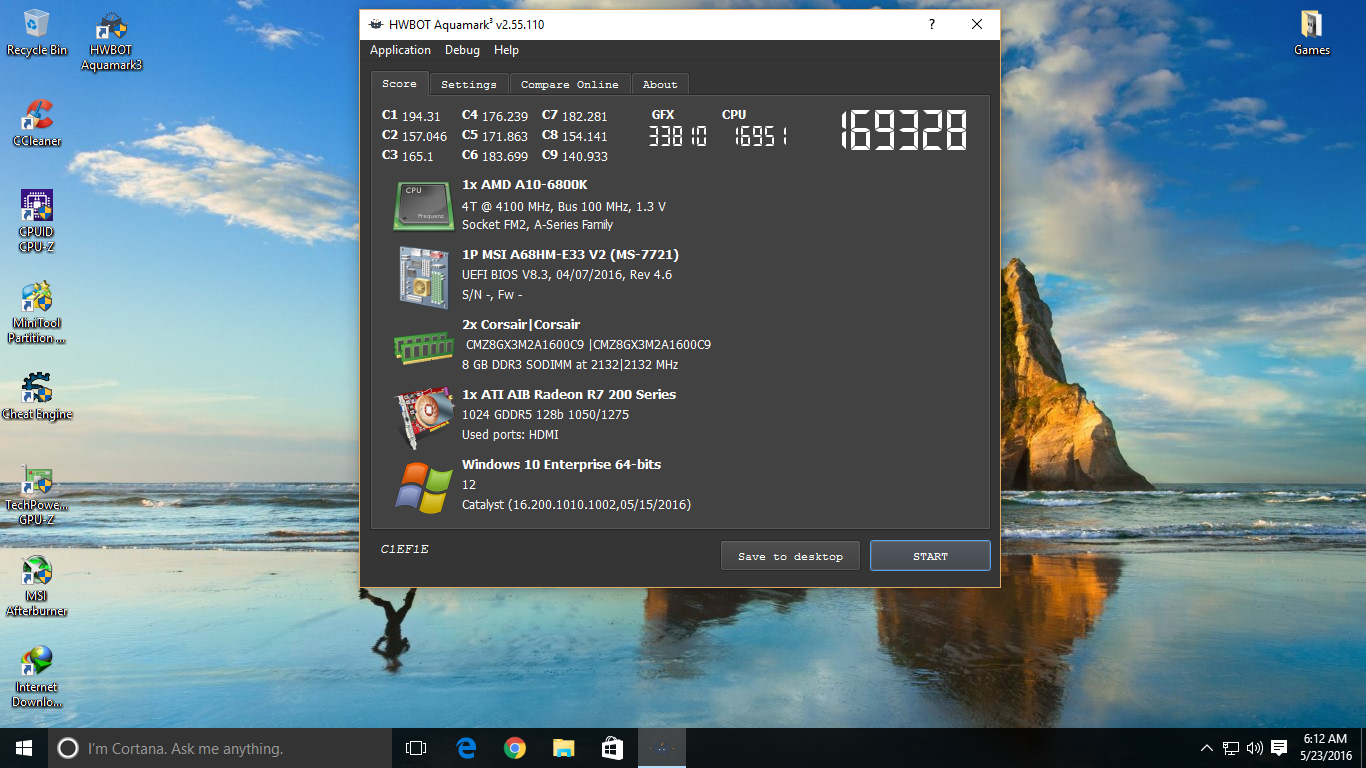Open File Explorer from the taskbar
The width and height of the screenshot is (1366, 768).
point(564,748)
